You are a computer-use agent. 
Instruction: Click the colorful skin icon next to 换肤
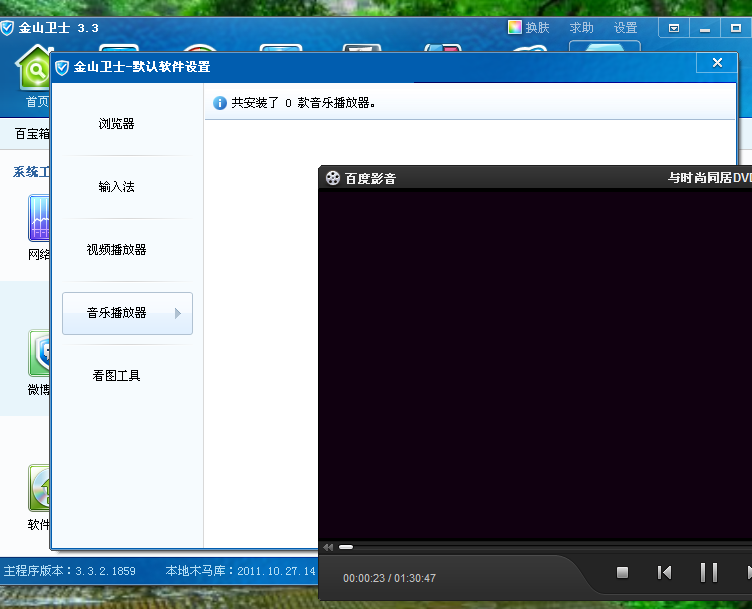(515, 27)
